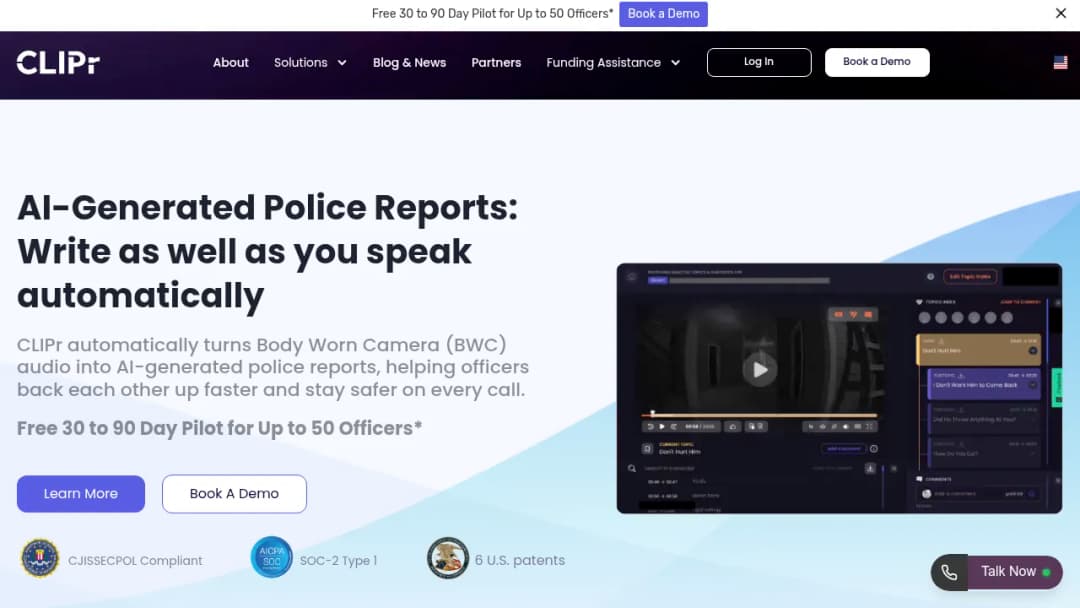Click the '6 U.S. patents' text
Screen dimensions: 1080x608
[x=519, y=560]
